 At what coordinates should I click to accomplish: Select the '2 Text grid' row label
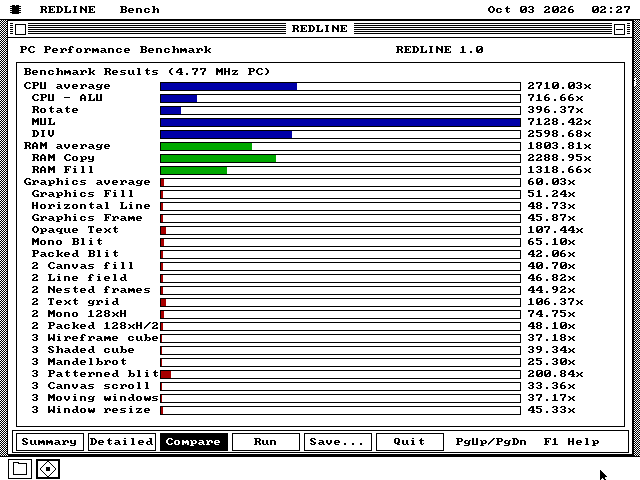point(75,302)
